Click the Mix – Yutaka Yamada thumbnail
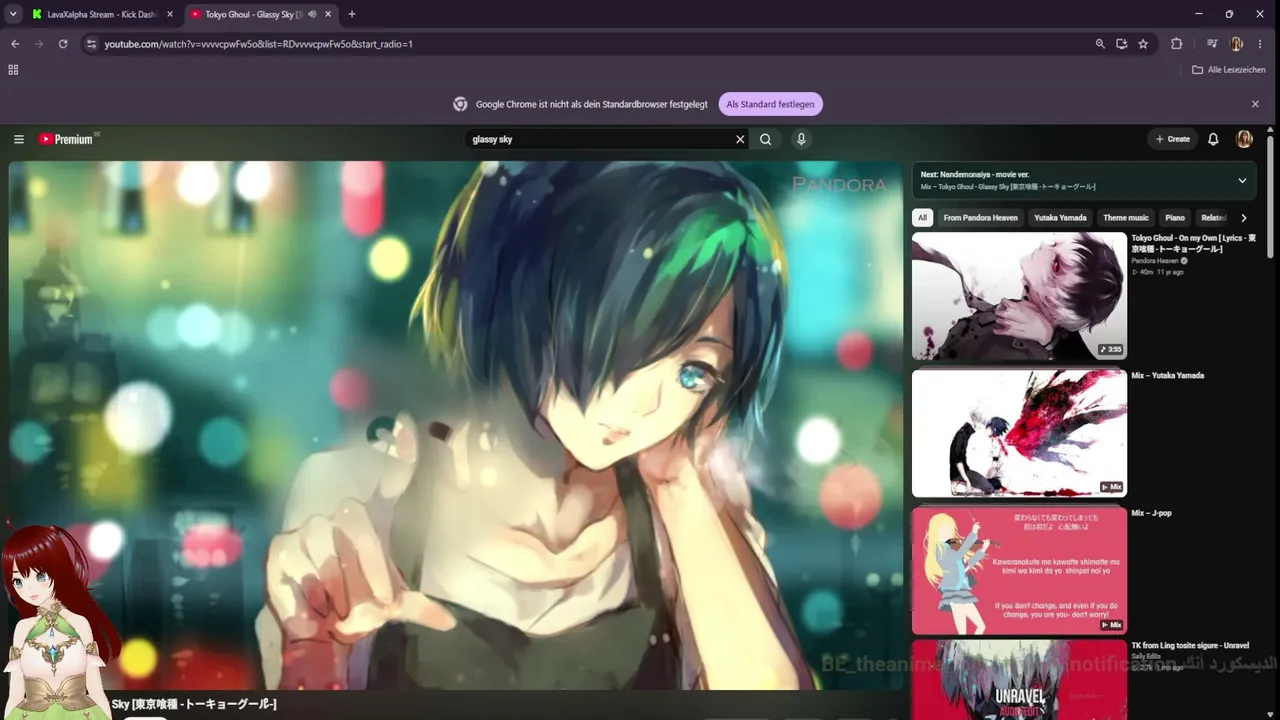Image resolution: width=1280 pixels, height=720 pixels. tap(1019, 434)
